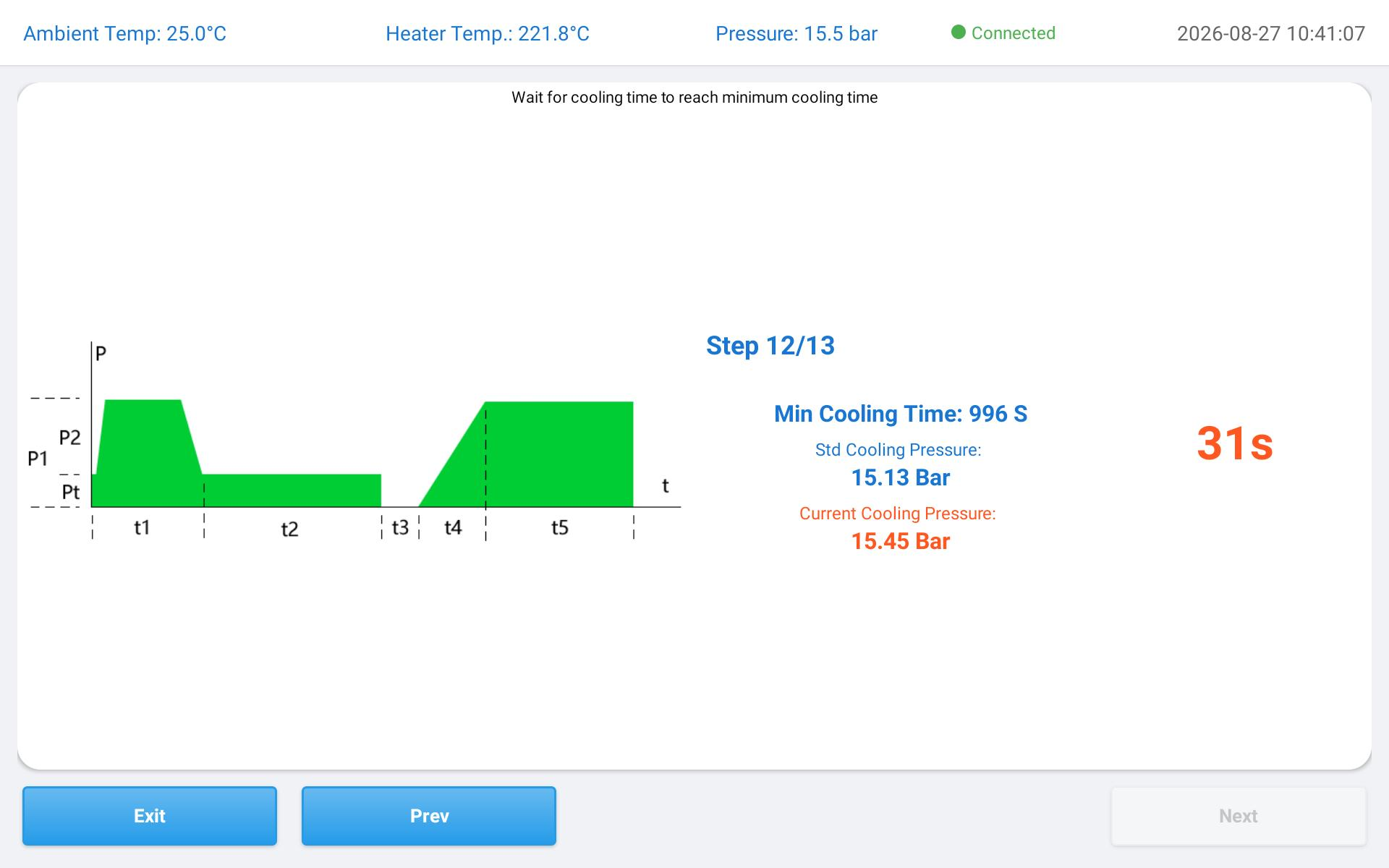Click the green t5 cooling plateau on chart

559,454
